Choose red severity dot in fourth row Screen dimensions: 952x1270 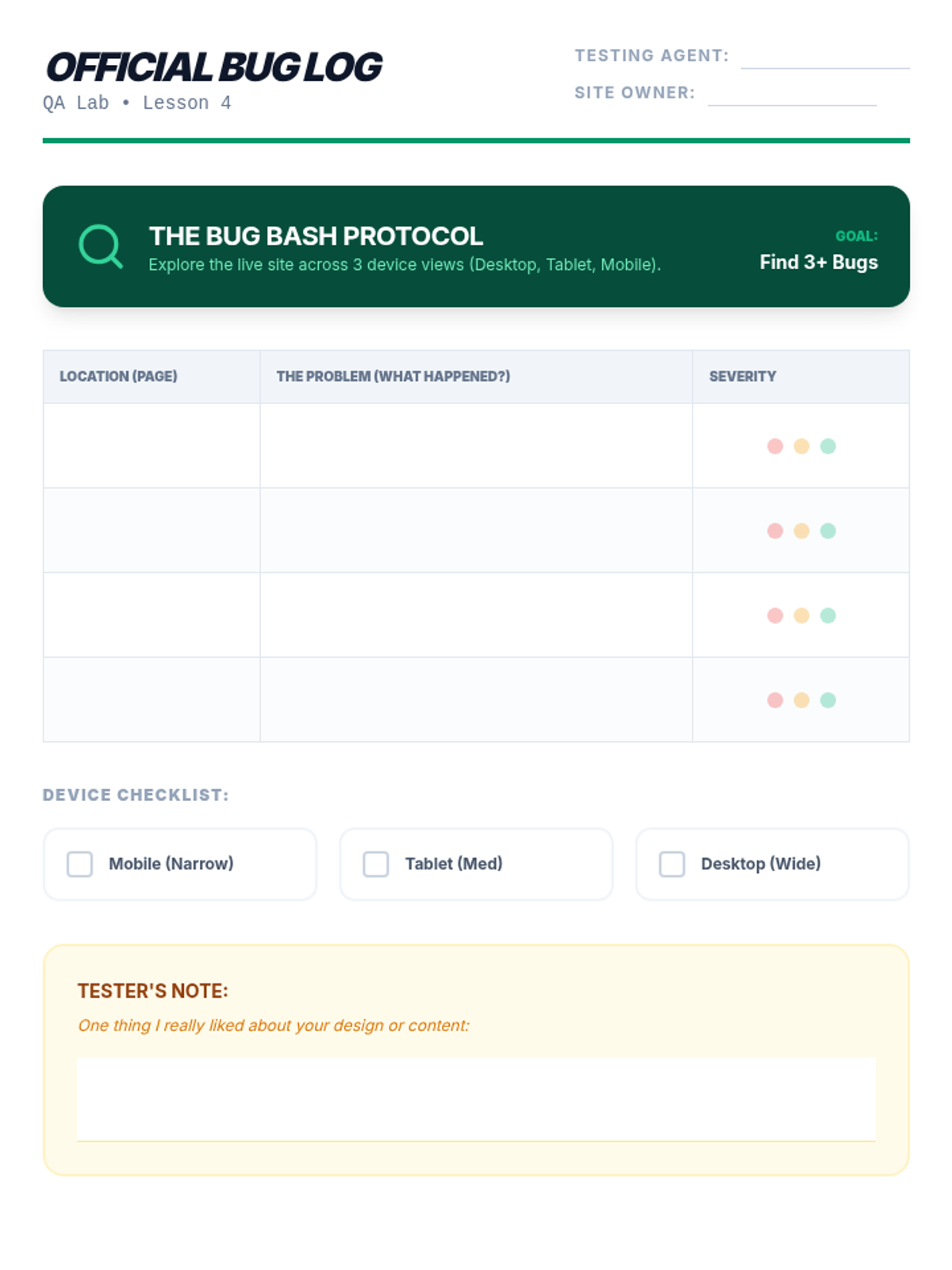point(775,700)
